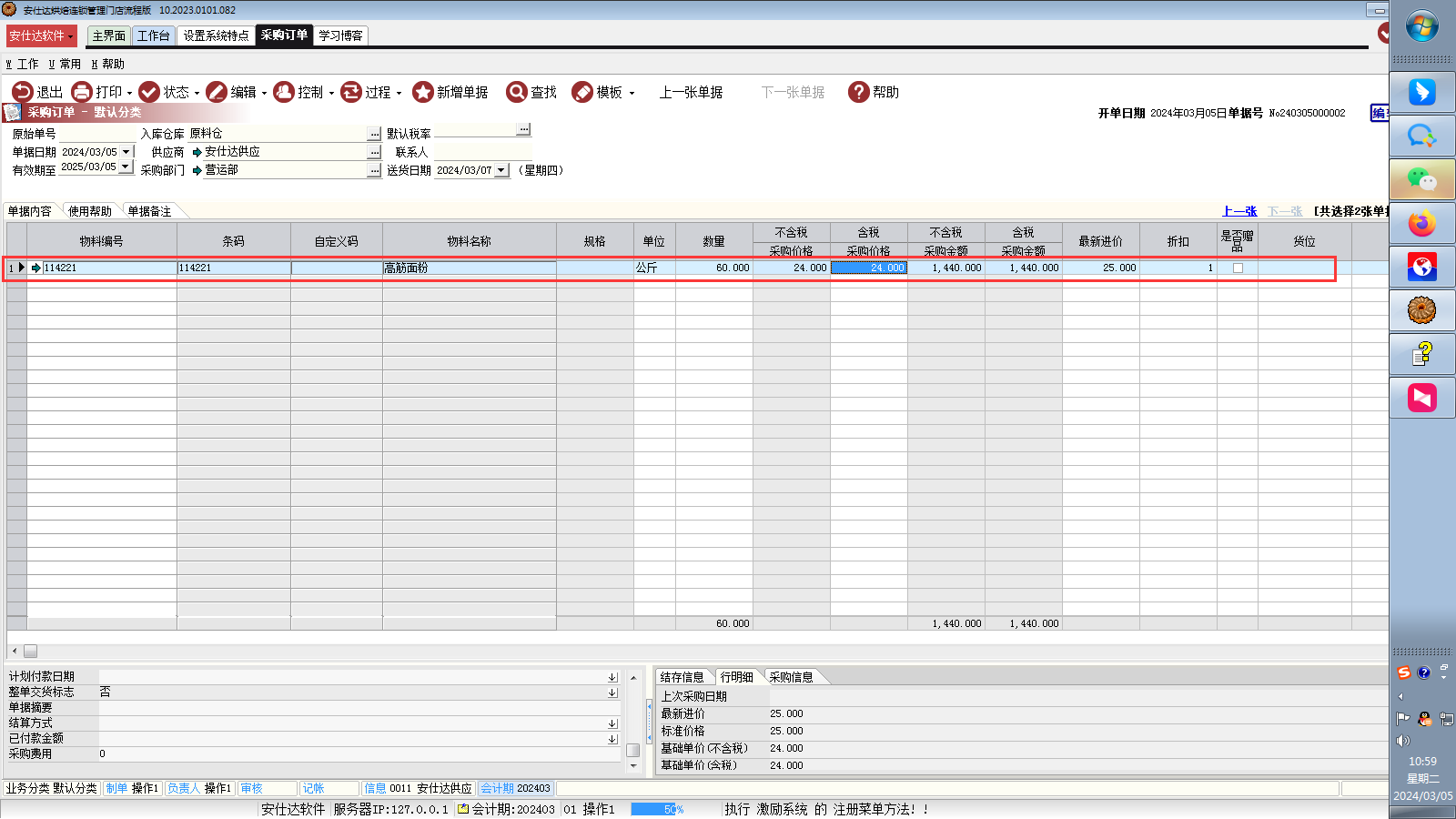
Task: Click the 安仕达软件 red menu button
Action: 42,35
